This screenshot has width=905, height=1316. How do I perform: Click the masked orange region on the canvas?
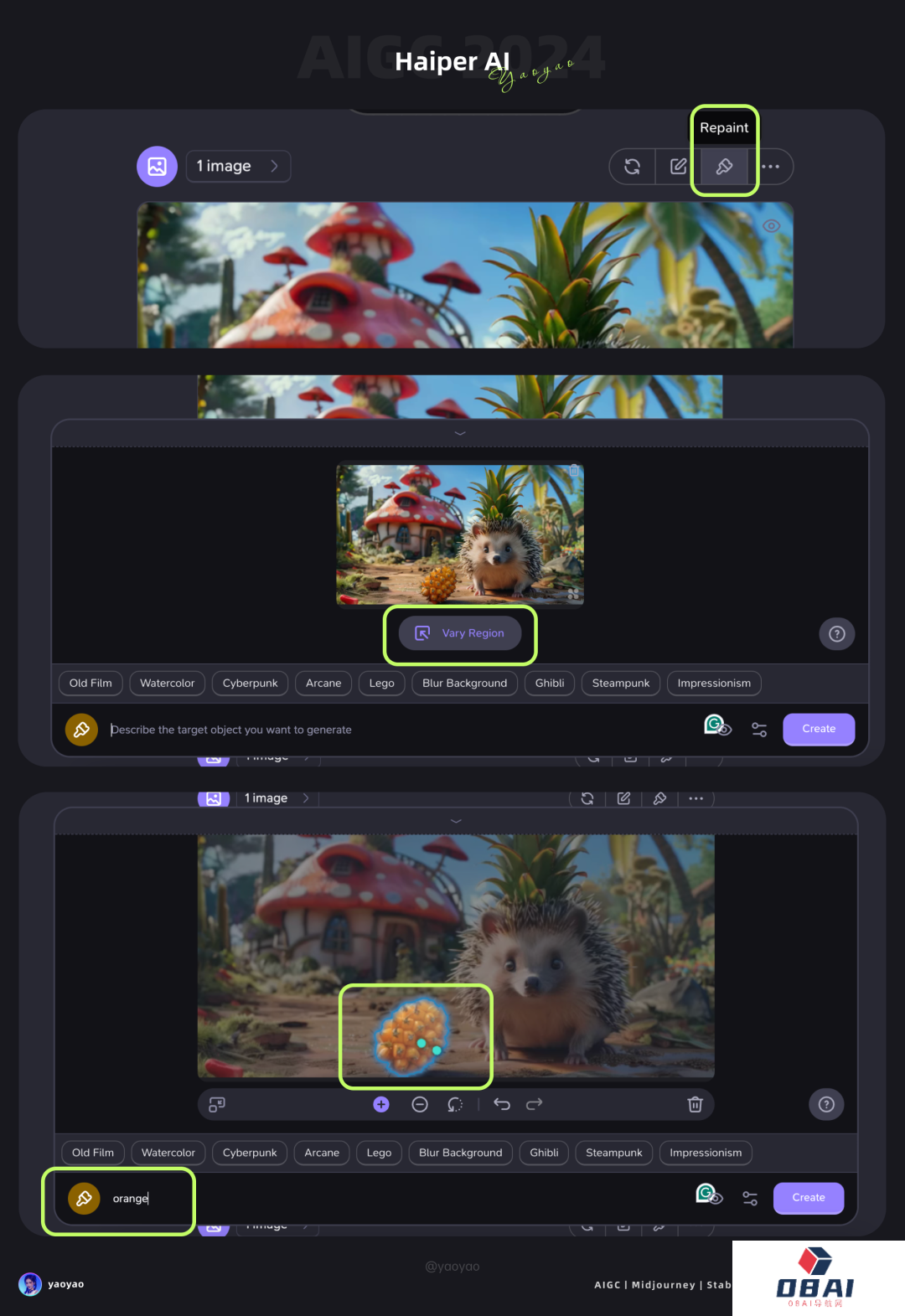(x=412, y=1036)
